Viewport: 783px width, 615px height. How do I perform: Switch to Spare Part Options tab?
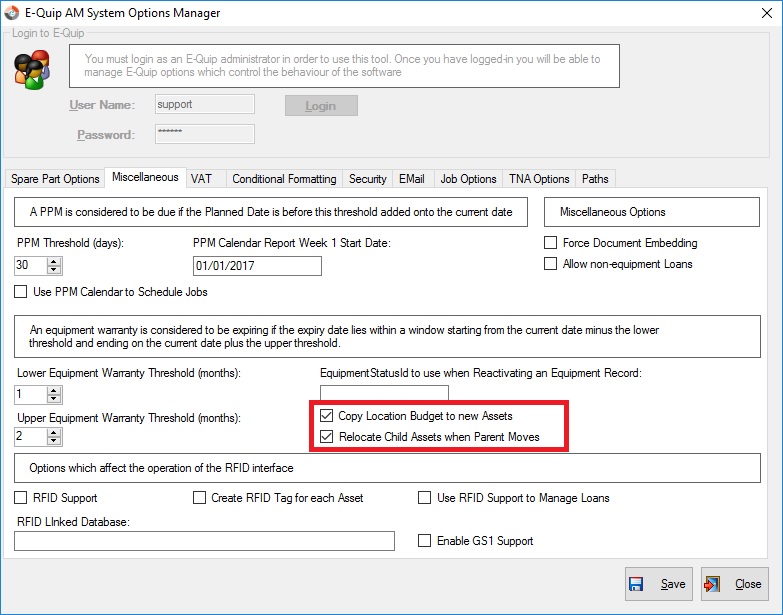pyautogui.click(x=55, y=179)
